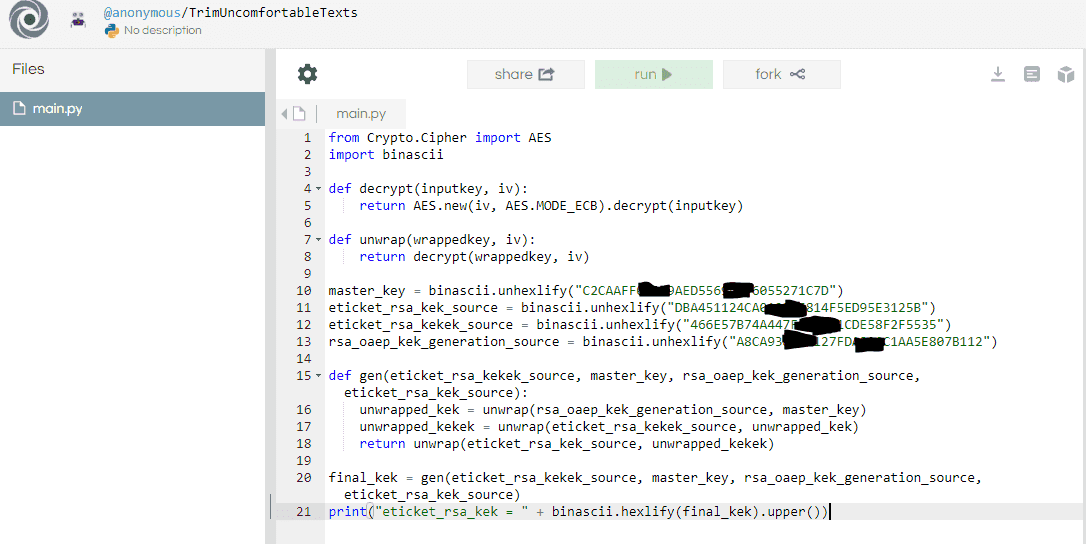Click the master_key assignment line
This screenshot has height=544, width=1086.
pyautogui.click(x=586, y=290)
